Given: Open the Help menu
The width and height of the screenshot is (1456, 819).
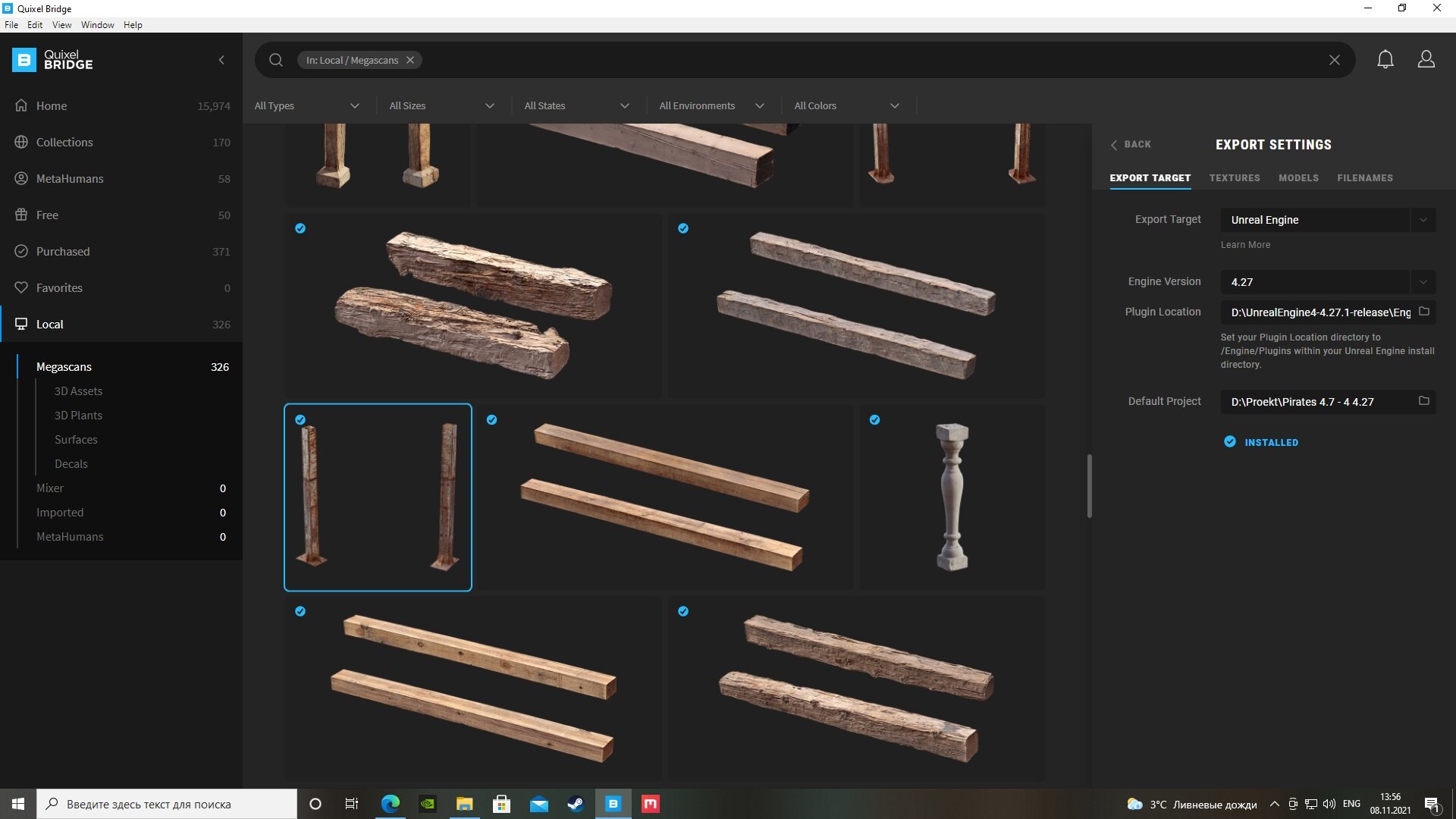Looking at the screenshot, I should click(133, 25).
